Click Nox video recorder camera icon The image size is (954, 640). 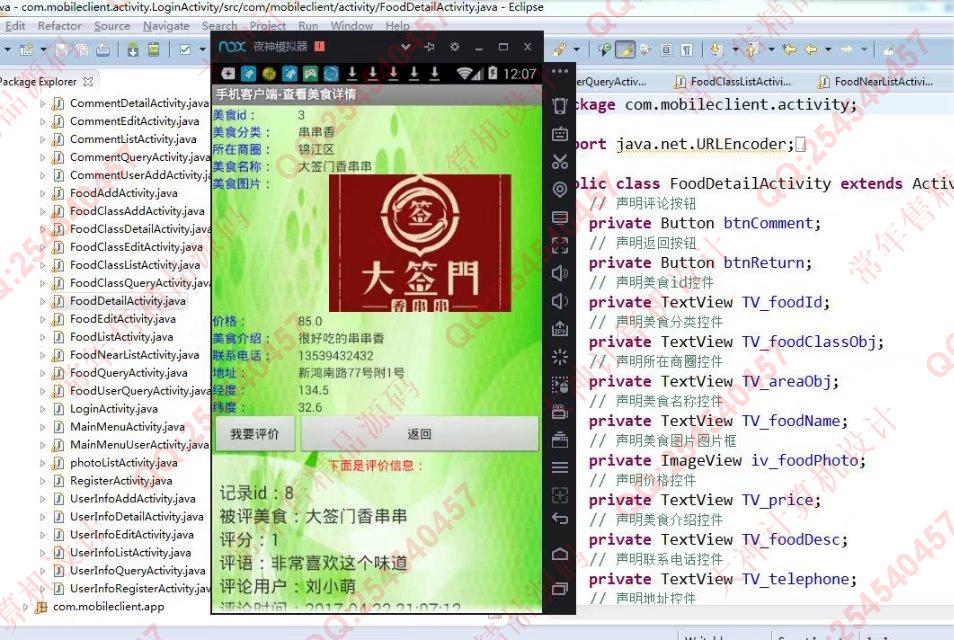560,412
